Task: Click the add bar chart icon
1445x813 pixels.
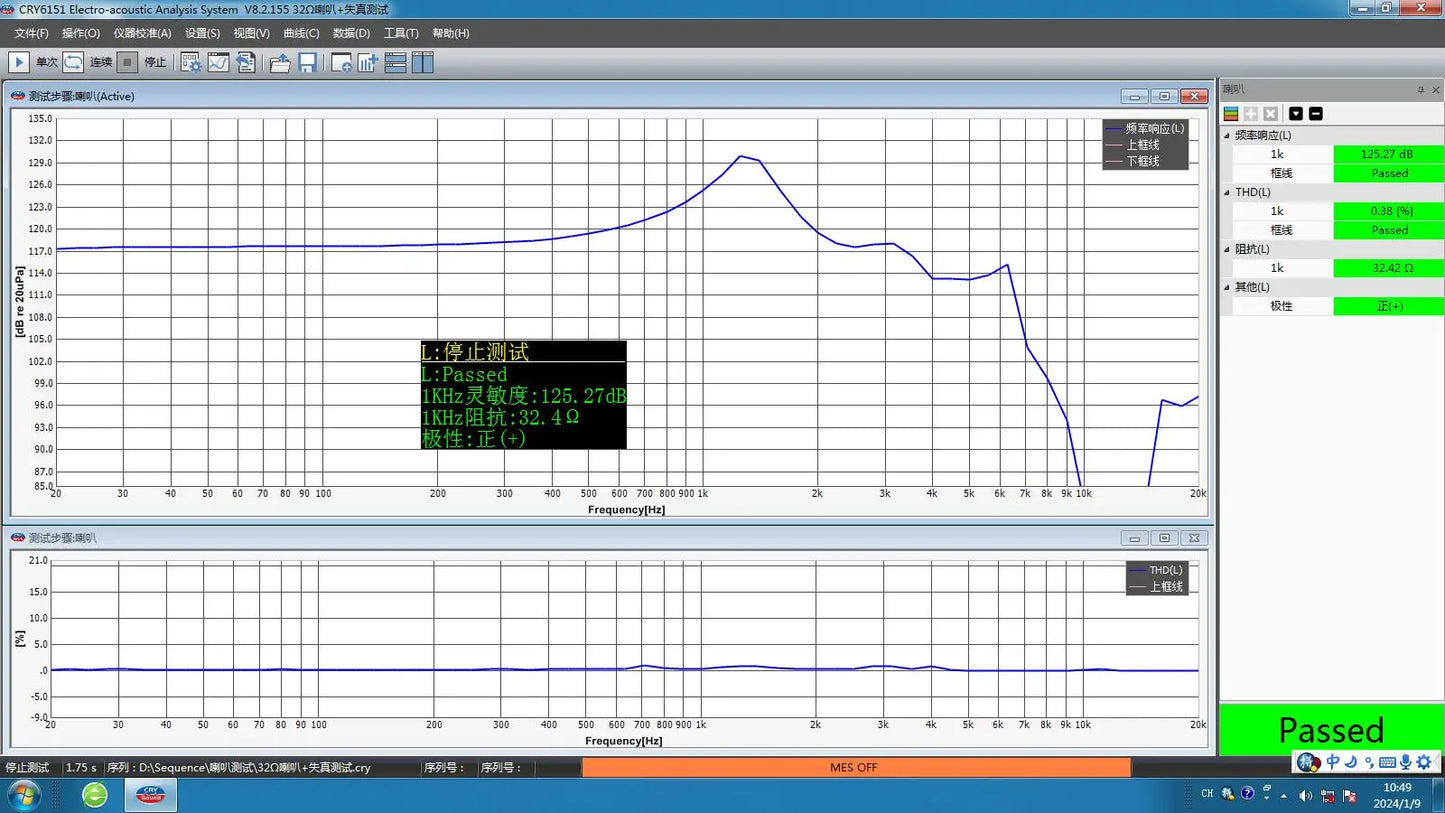Action: point(368,62)
